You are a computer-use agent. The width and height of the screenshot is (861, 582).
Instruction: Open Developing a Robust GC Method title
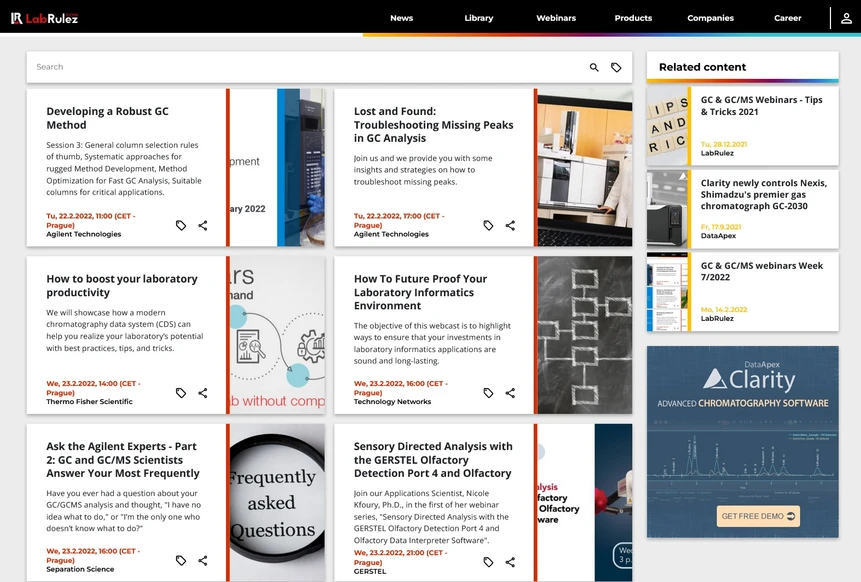pyautogui.click(x=107, y=118)
